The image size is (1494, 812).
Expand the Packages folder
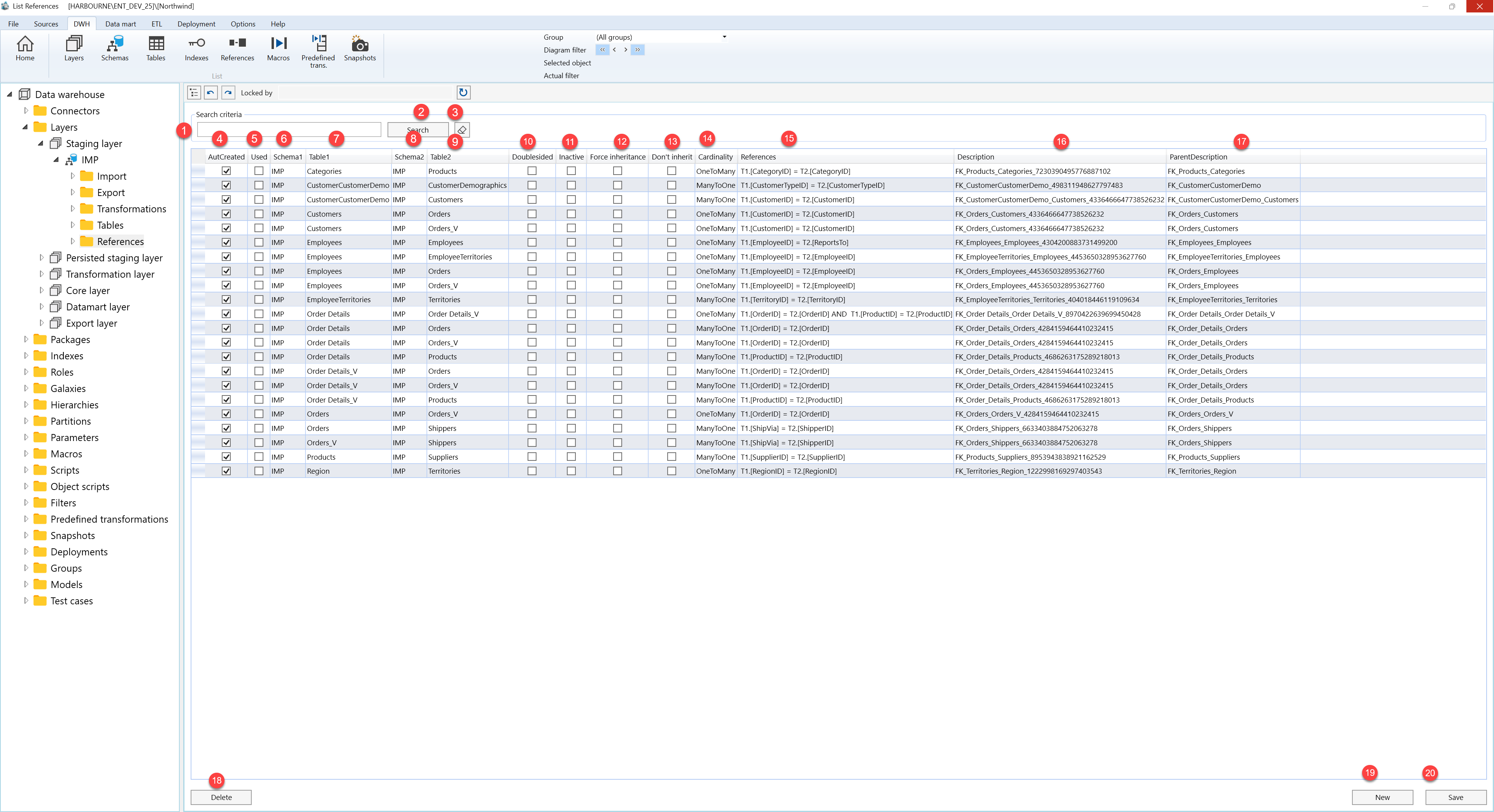pos(26,339)
